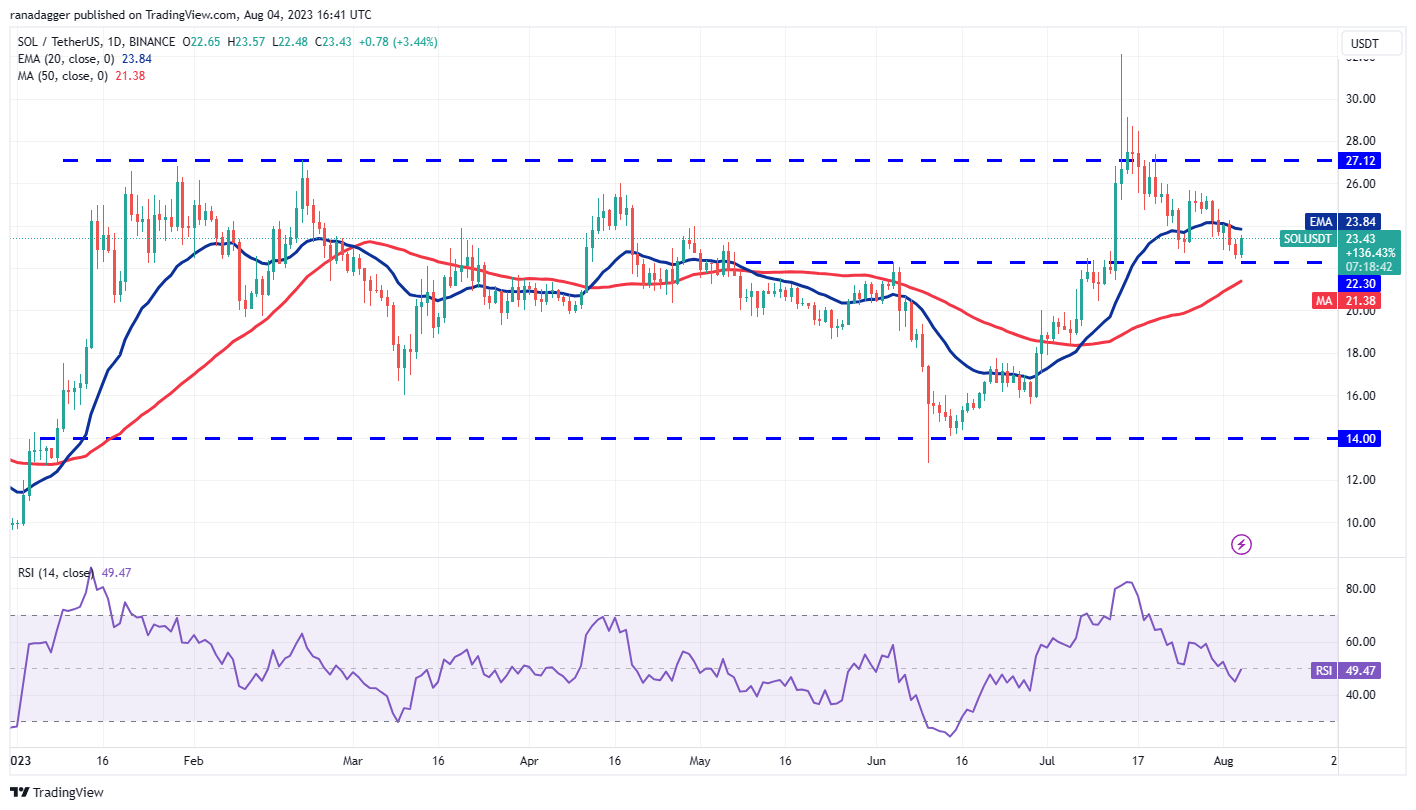This screenshot has height=810, width=1416.
Task: Select the blue EMA axis label
Action: click(1318, 222)
